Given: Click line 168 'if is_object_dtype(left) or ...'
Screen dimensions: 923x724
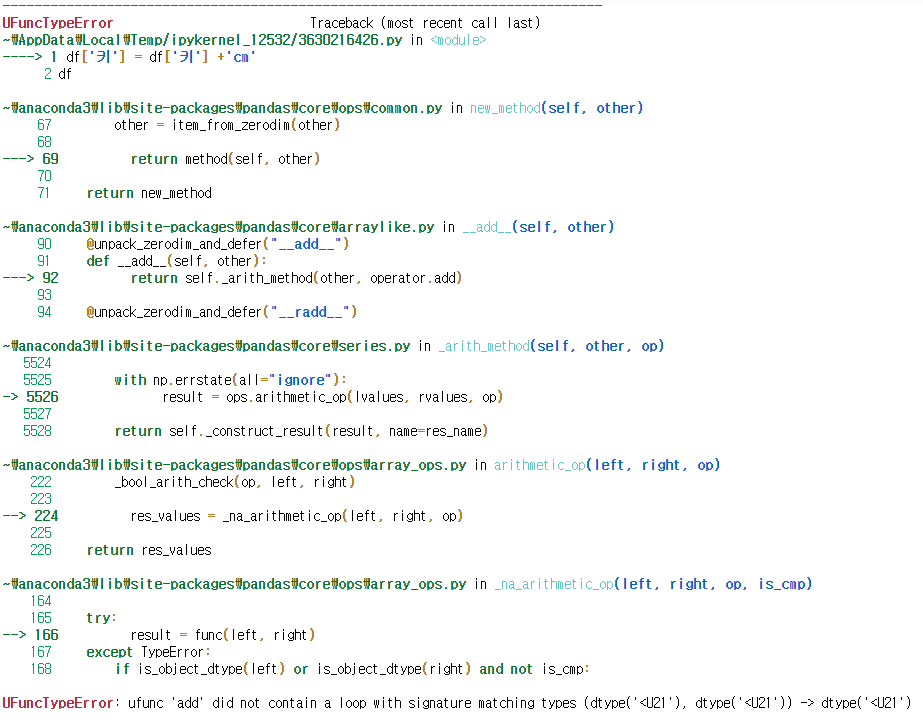Looking at the screenshot, I should pyautogui.click(x=352, y=669).
